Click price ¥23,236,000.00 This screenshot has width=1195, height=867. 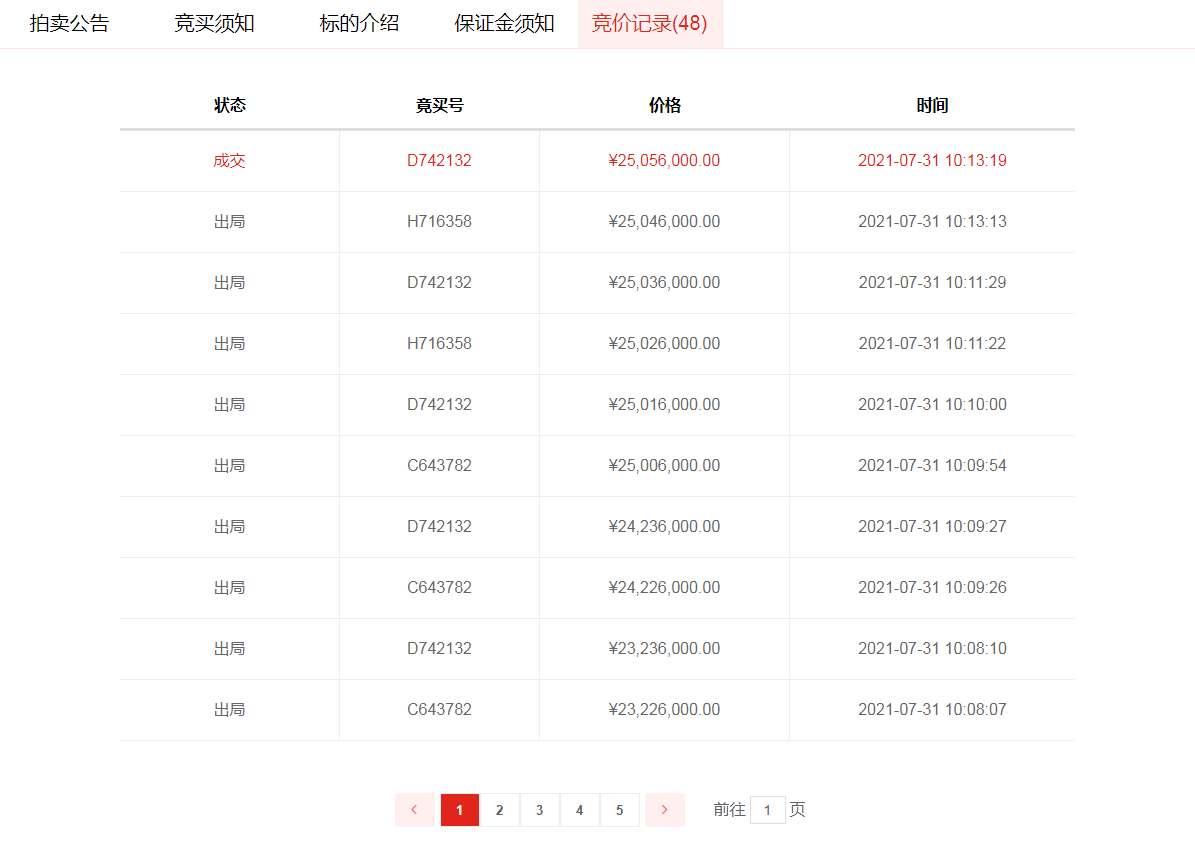pyautogui.click(x=665, y=648)
